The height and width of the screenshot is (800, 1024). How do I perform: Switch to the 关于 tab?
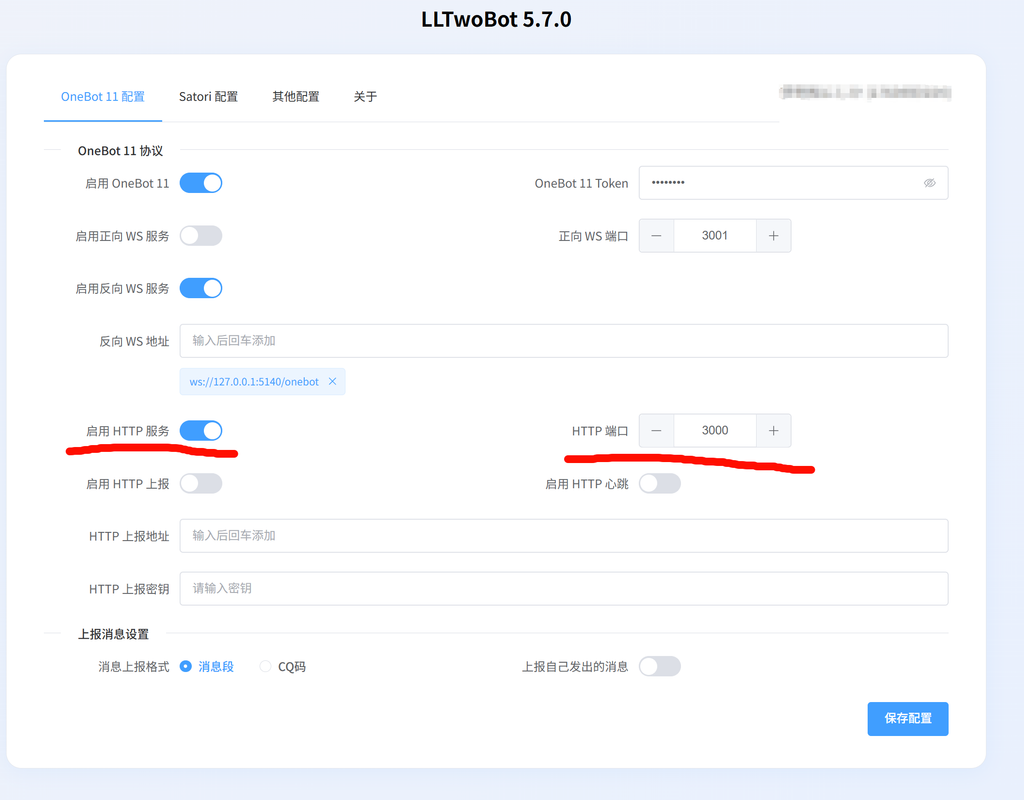pos(364,97)
